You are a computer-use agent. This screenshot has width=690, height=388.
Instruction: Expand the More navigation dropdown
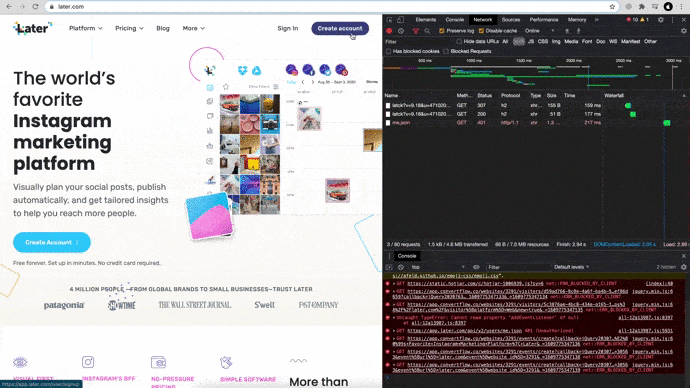(194, 28)
